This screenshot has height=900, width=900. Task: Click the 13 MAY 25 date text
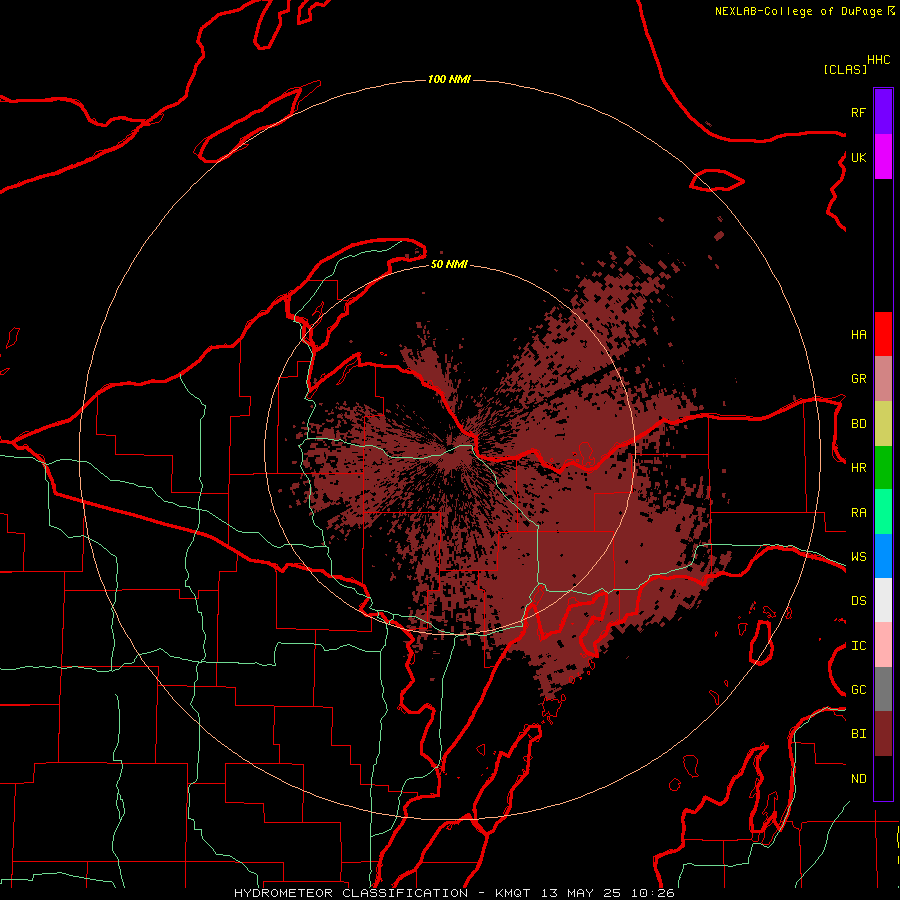(582, 893)
